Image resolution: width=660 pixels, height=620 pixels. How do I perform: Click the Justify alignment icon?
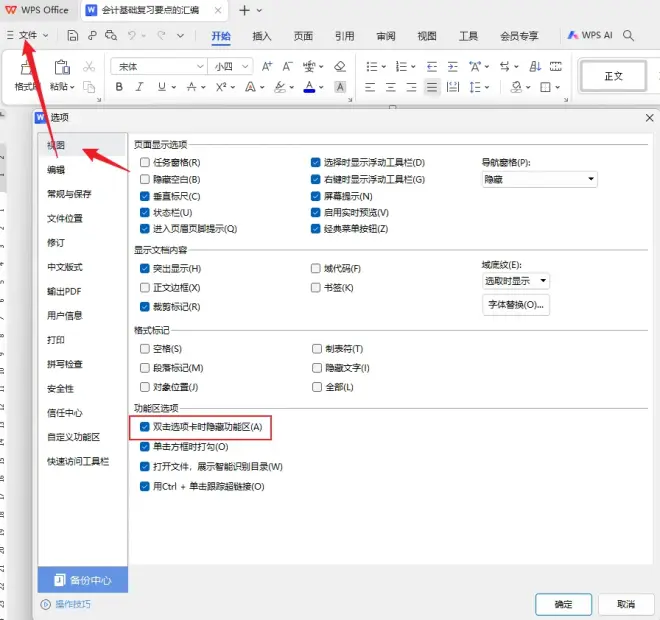coord(432,87)
